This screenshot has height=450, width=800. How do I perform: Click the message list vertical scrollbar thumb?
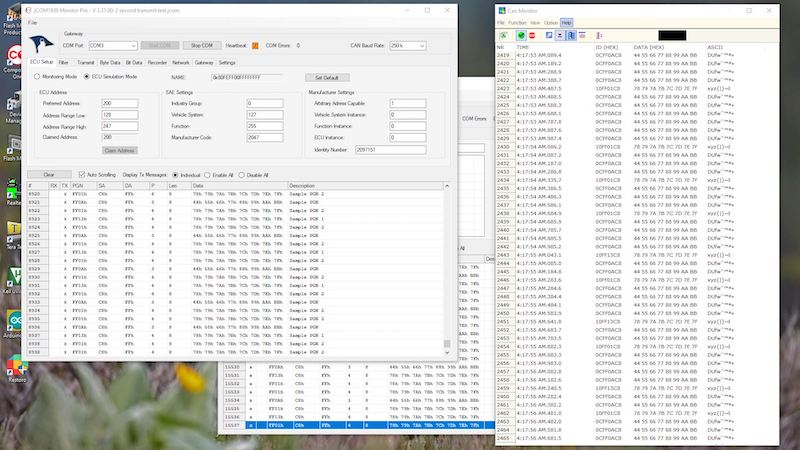pyautogui.click(x=447, y=344)
